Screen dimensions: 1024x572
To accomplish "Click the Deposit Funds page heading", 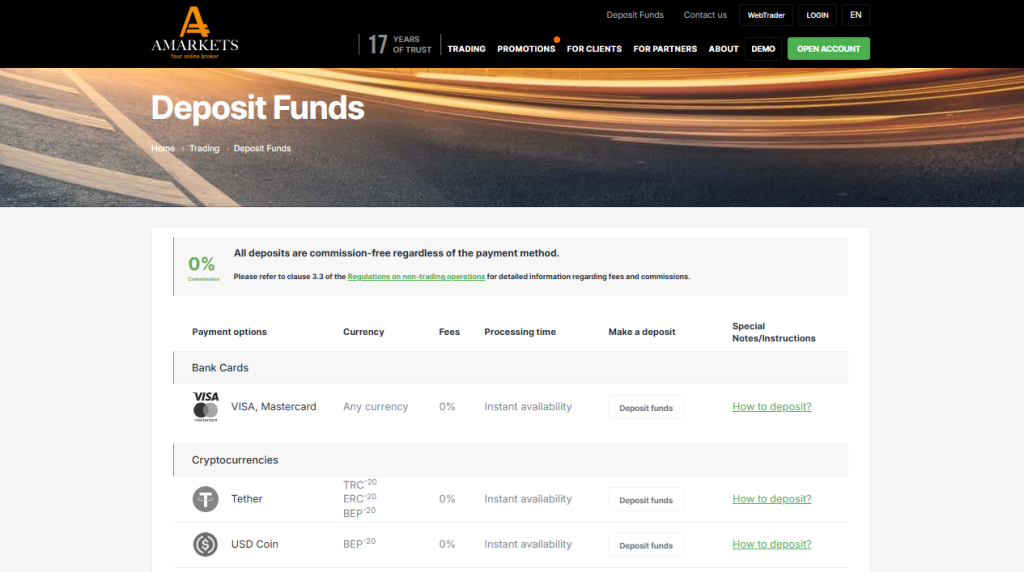I will (257, 108).
